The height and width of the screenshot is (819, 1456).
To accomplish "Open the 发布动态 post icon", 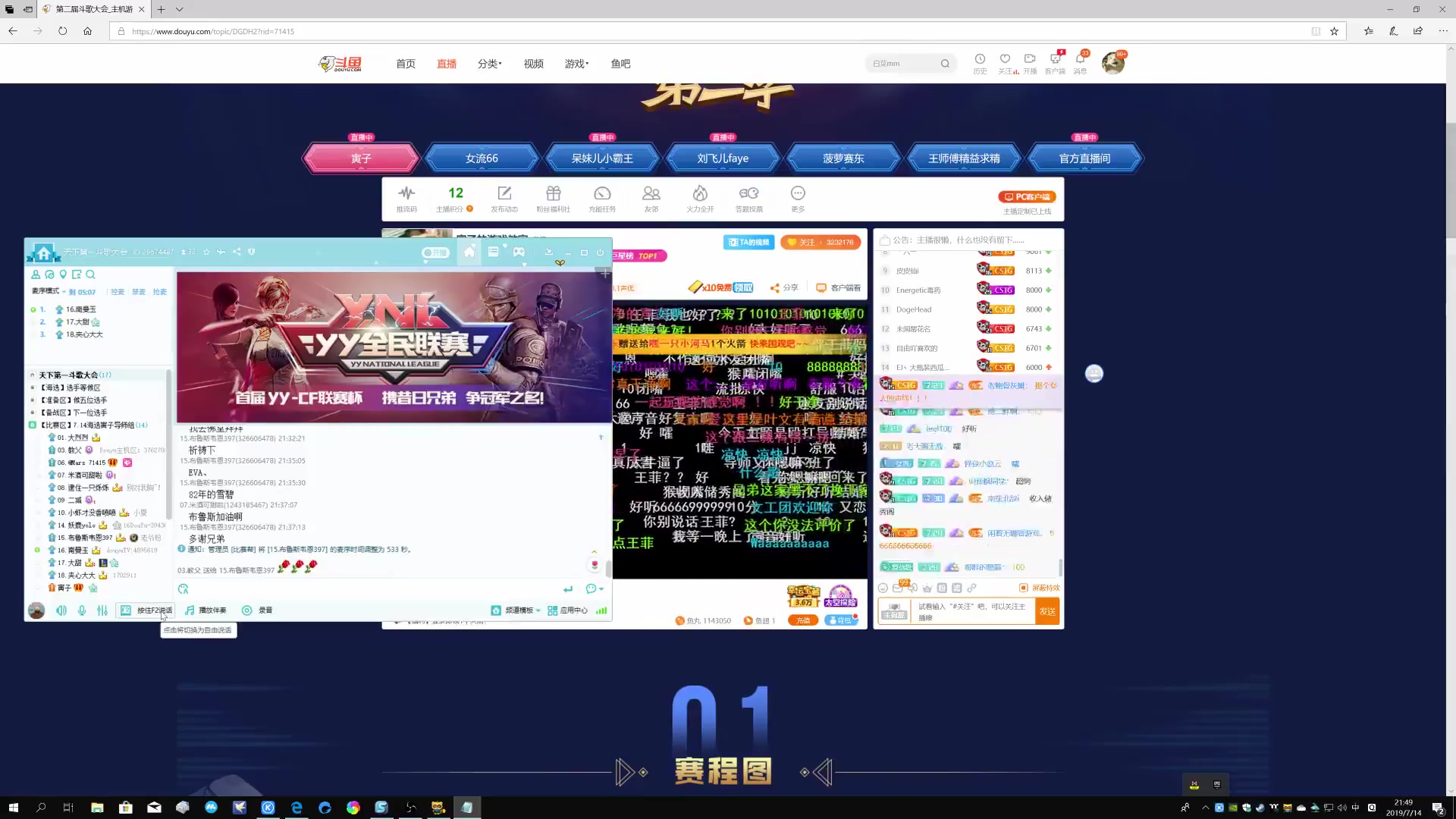I will [x=504, y=199].
